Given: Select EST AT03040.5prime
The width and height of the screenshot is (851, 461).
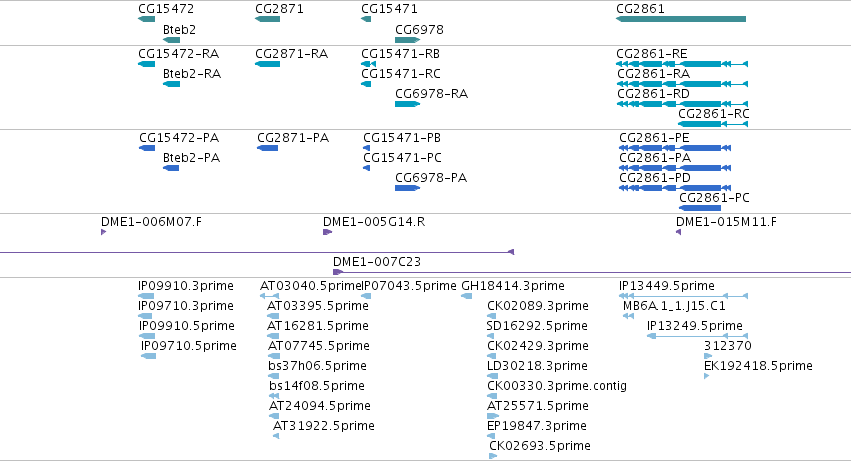Looking at the screenshot, I should coord(270,296).
